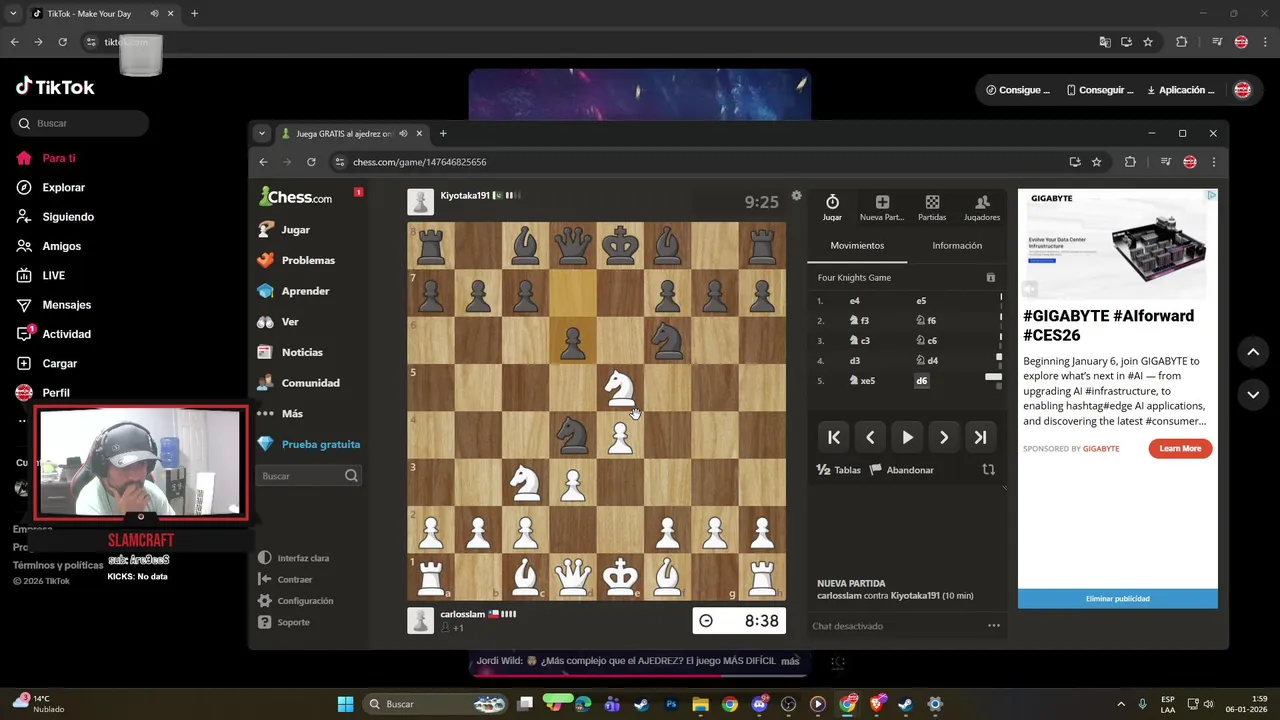The width and height of the screenshot is (1280, 720).
Task: Click the opening book icon by Four Knights Game
Action: [x=991, y=278]
